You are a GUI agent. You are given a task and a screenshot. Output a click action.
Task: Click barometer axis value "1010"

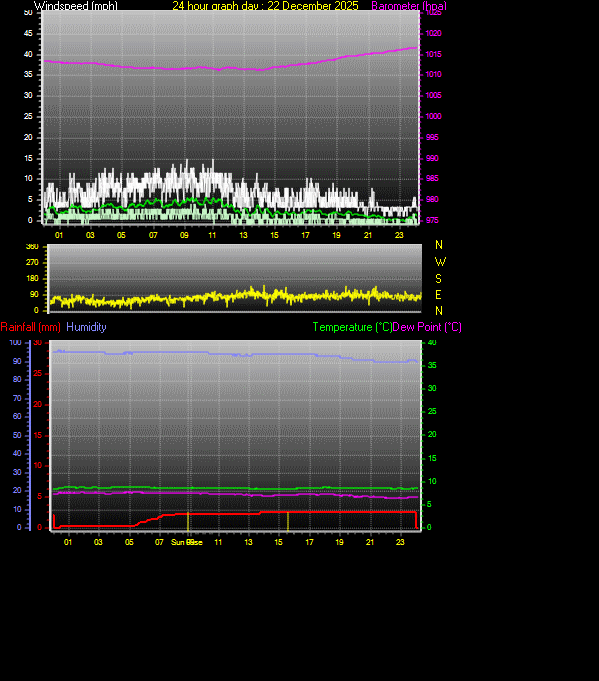(x=434, y=74)
